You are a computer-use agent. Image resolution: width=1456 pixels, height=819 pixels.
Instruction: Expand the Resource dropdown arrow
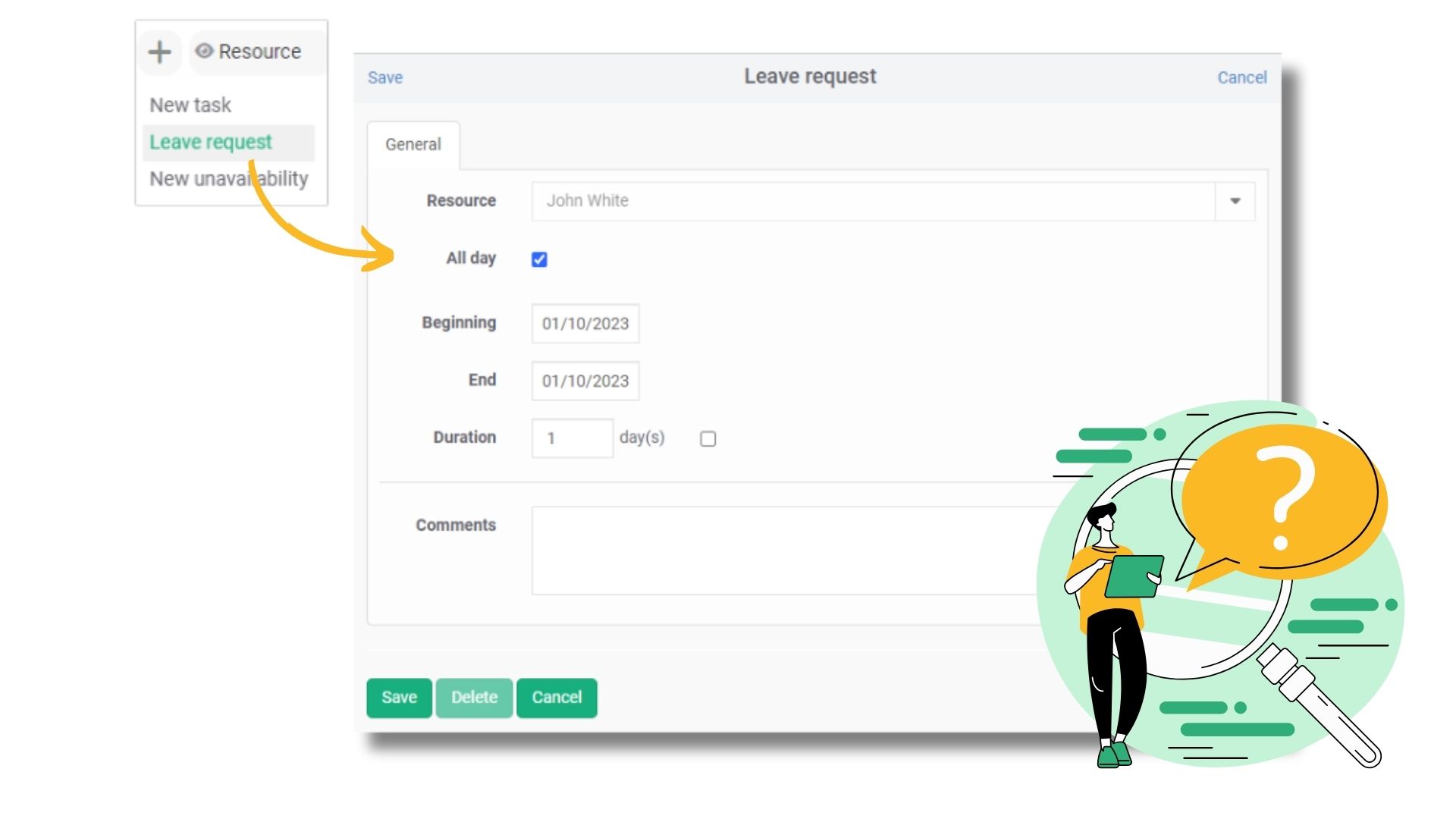tap(1235, 201)
